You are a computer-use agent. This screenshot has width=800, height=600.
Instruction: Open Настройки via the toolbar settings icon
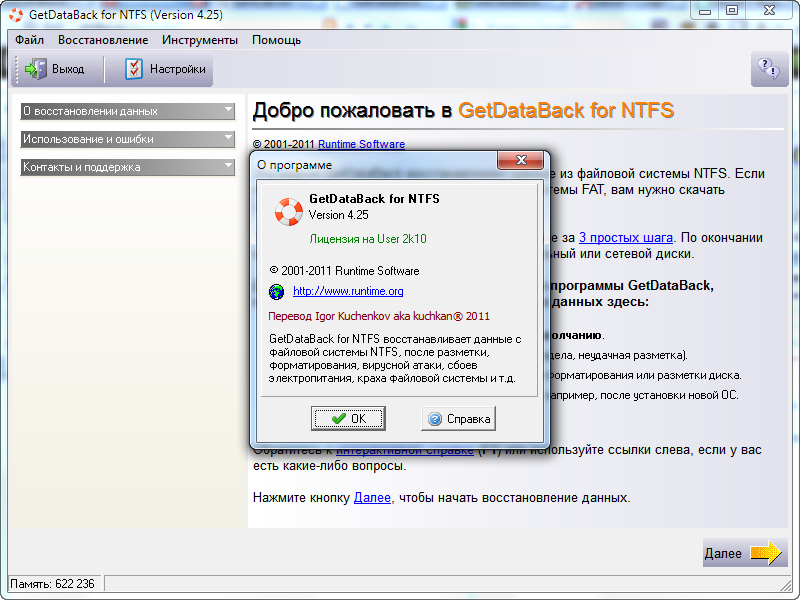point(133,69)
